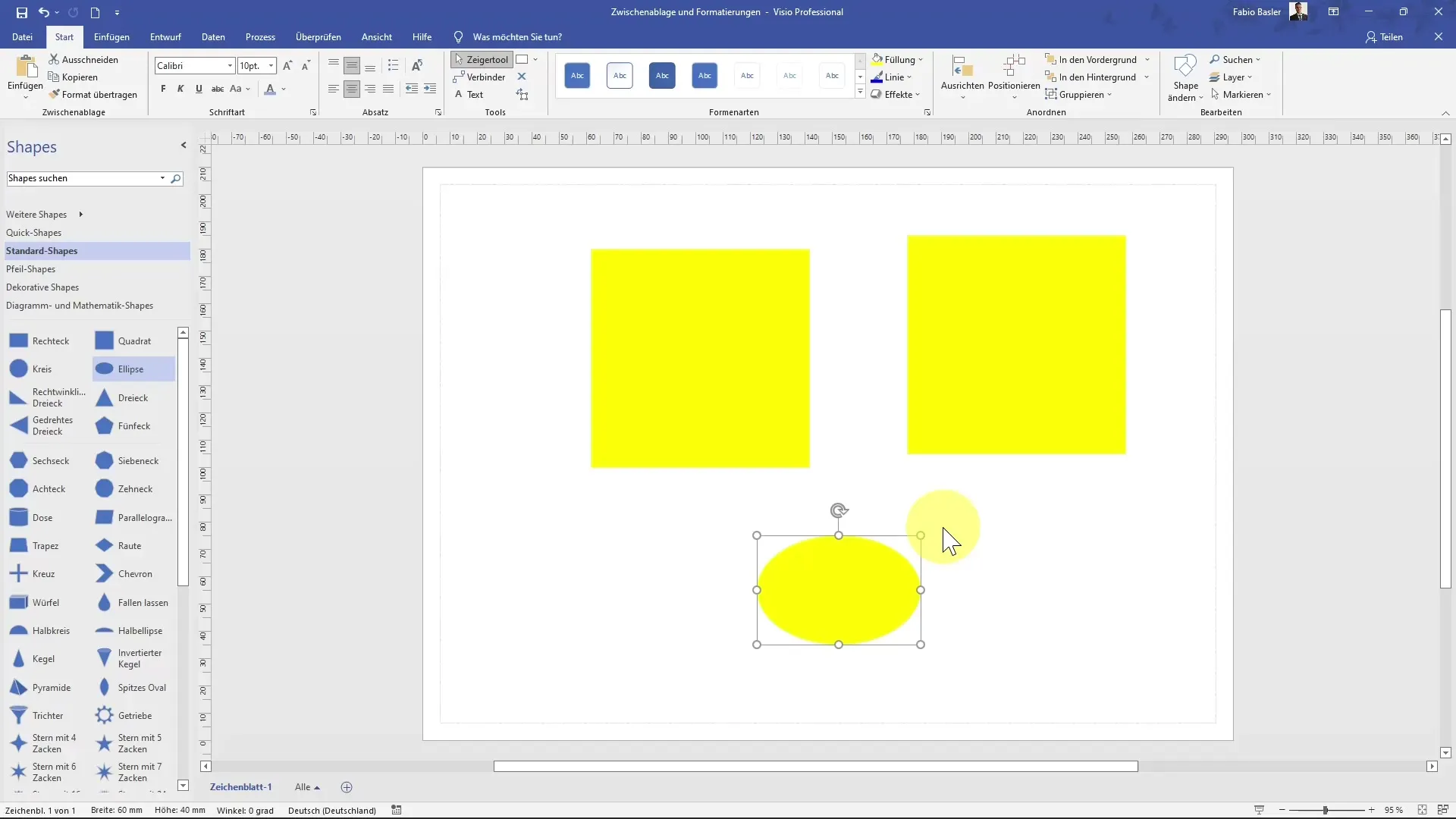Apply the first blue Abc shape style
Image resolution: width=1456 pixels, height=819 pixels.
click(x=577, y=75)
